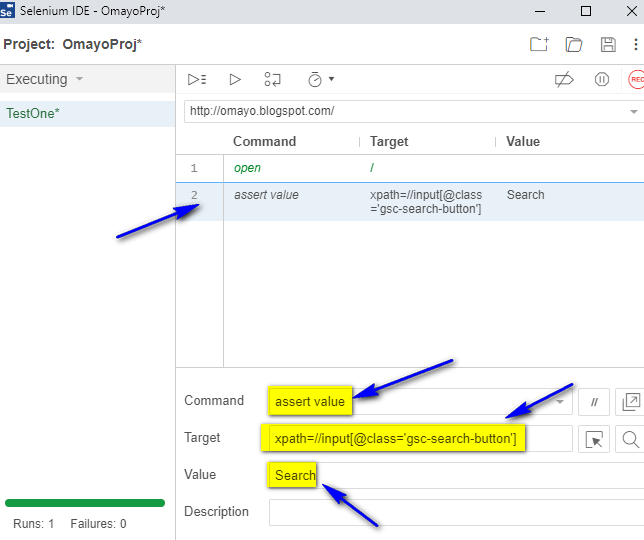Image resolution: width=644 pixels, height=540 pixels.
Task: Click the xpath target cell in row 2
Action: point(426,202)
